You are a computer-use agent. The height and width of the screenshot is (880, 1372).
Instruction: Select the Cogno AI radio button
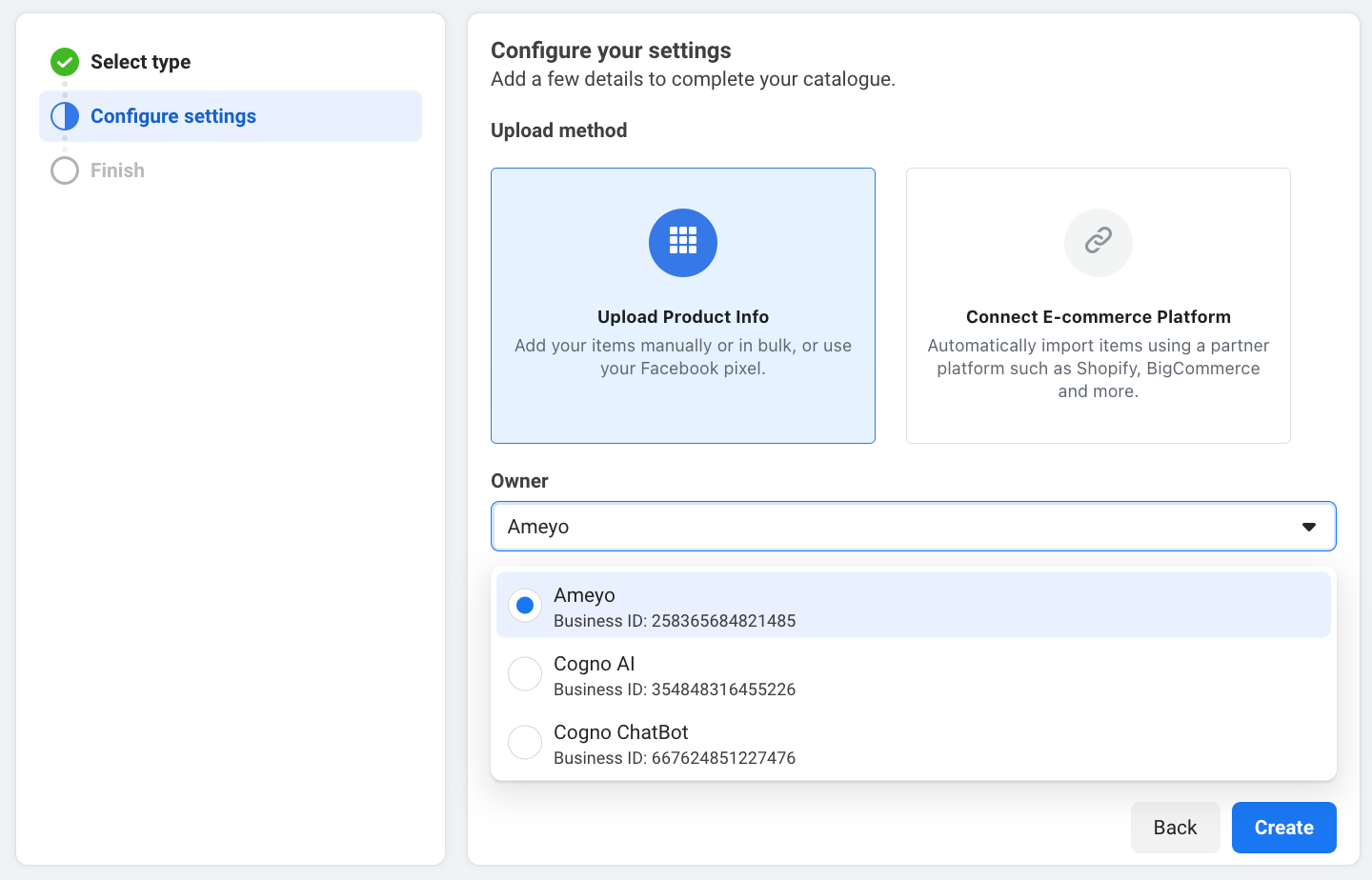pos(525,674)
